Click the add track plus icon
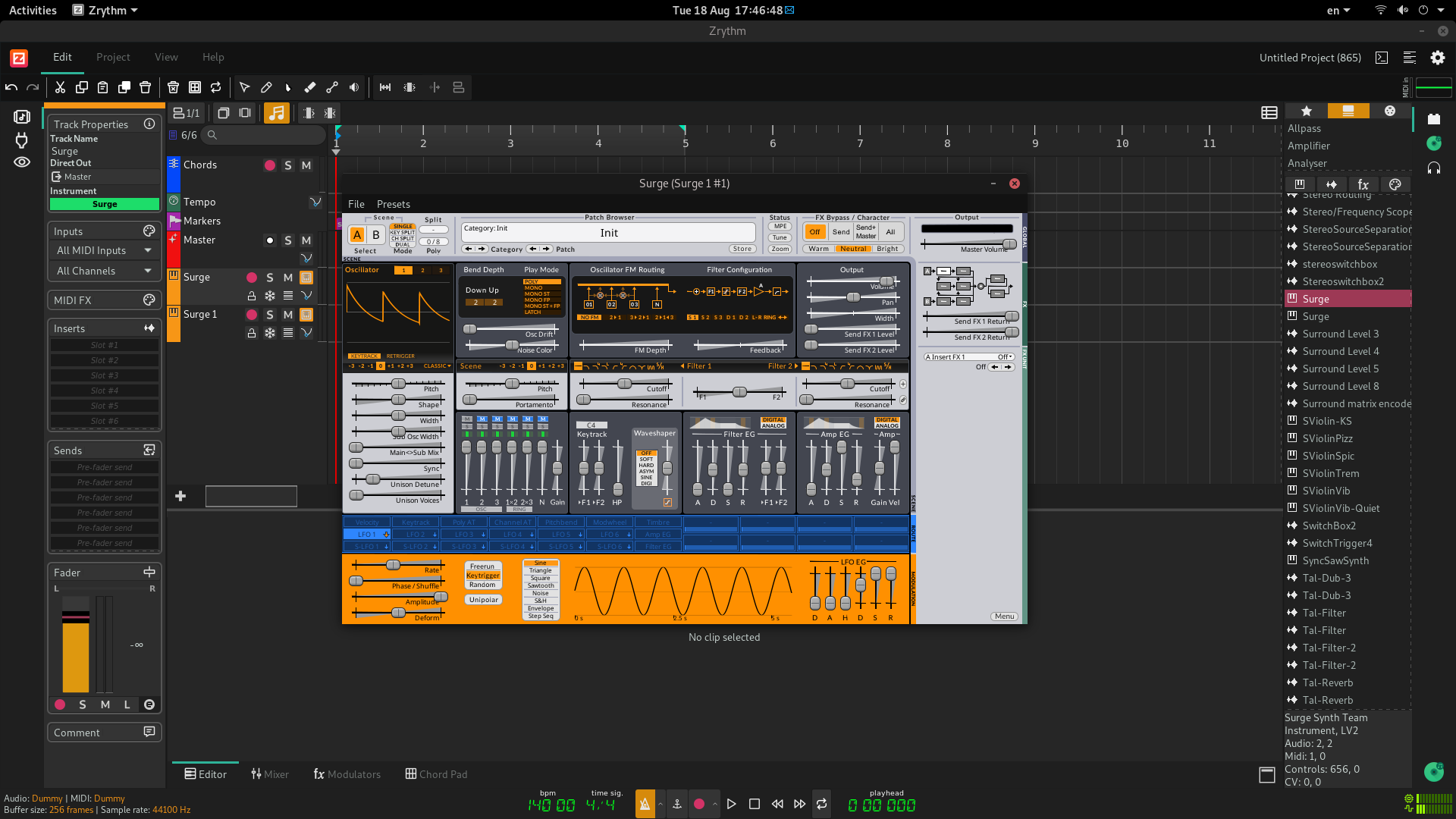 [x=180, y=496]
